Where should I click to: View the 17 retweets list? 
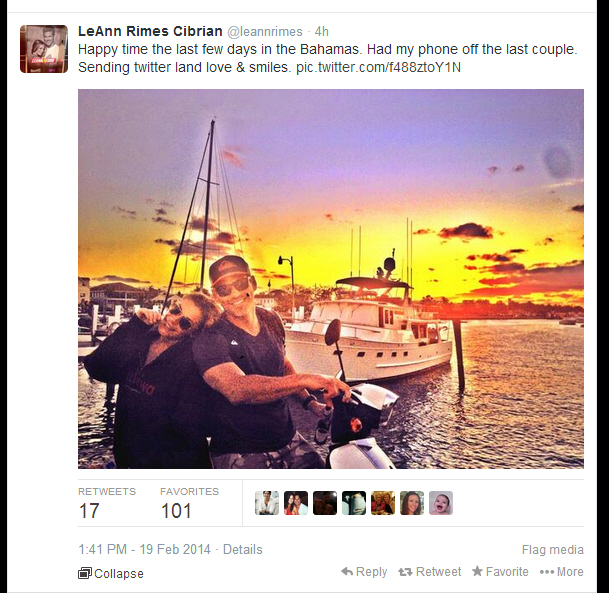point(107,503)
